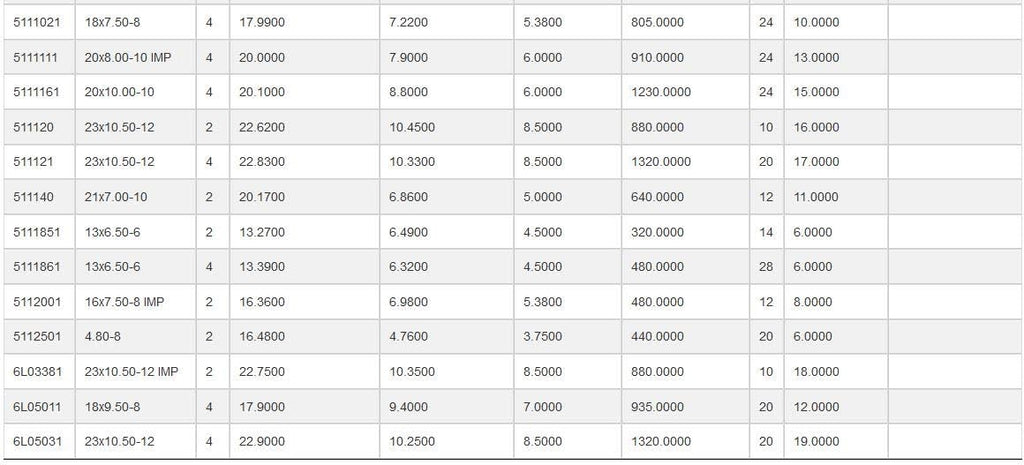Click the 18x9.50-8 size cell
Viewport: 1024px width, 465px height.
coord(136,407)
